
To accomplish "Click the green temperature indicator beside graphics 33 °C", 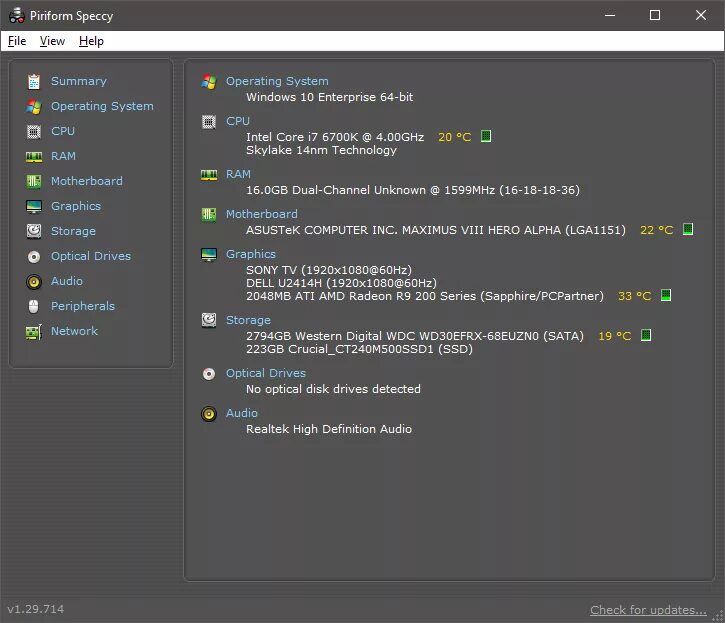I will 665,295.
